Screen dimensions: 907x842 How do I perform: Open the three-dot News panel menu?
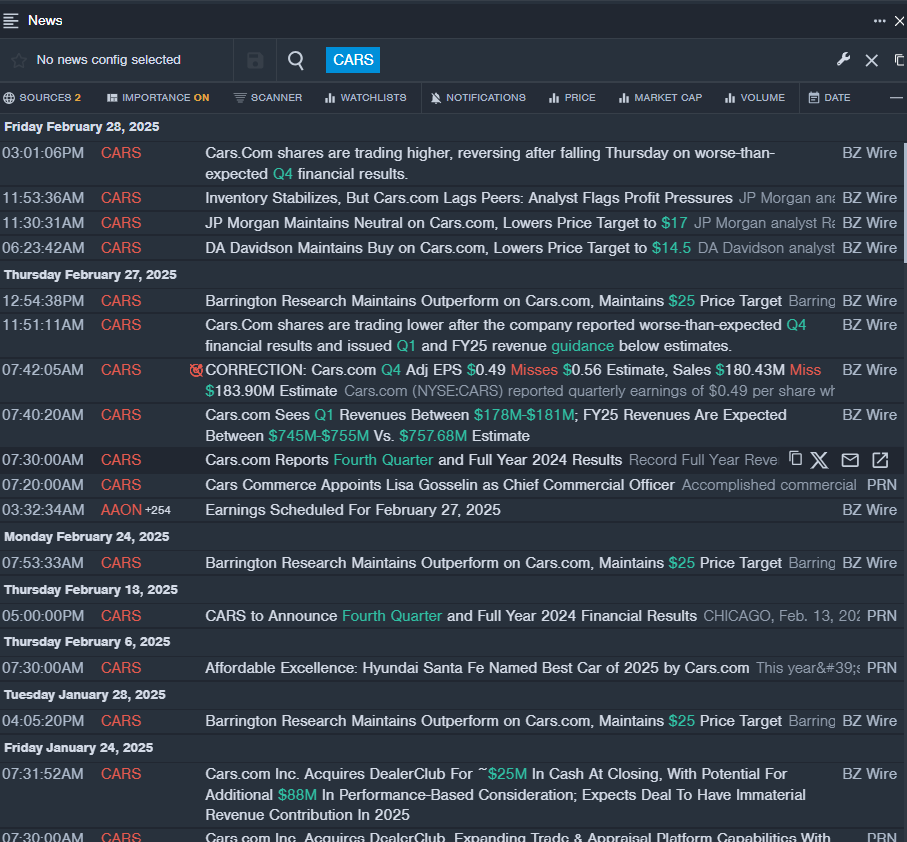[x=879, y=20]
